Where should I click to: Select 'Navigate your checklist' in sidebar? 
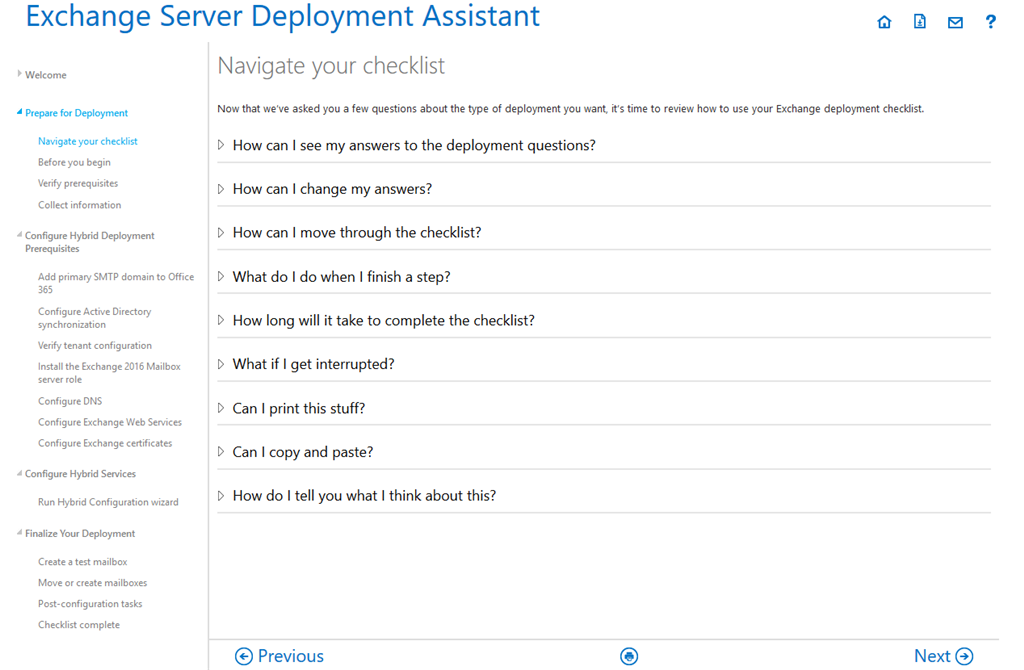pyautogui.click(x=88, y=141)
